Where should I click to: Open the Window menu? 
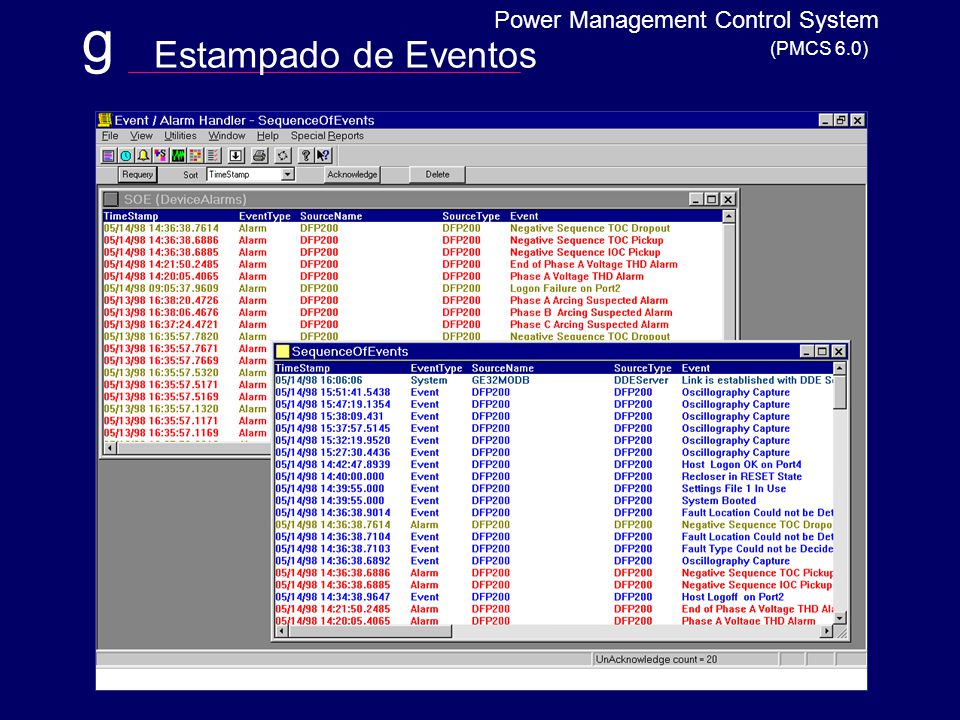[227, 136]
